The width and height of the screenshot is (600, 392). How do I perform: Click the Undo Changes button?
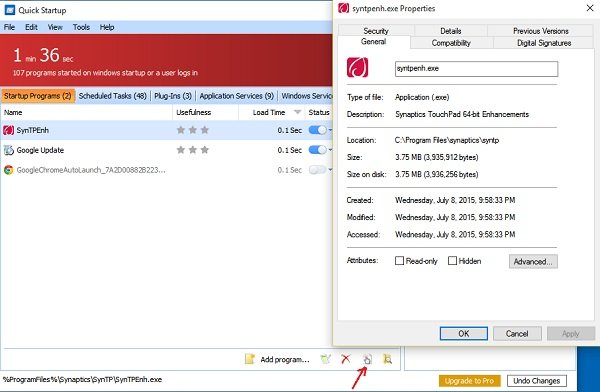pyautogui.click(x=536, y=381)
